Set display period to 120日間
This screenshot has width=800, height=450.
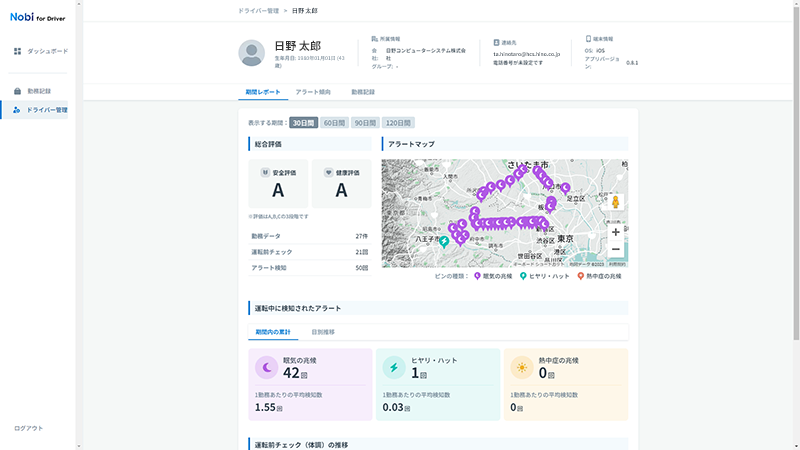pos(399,122)
